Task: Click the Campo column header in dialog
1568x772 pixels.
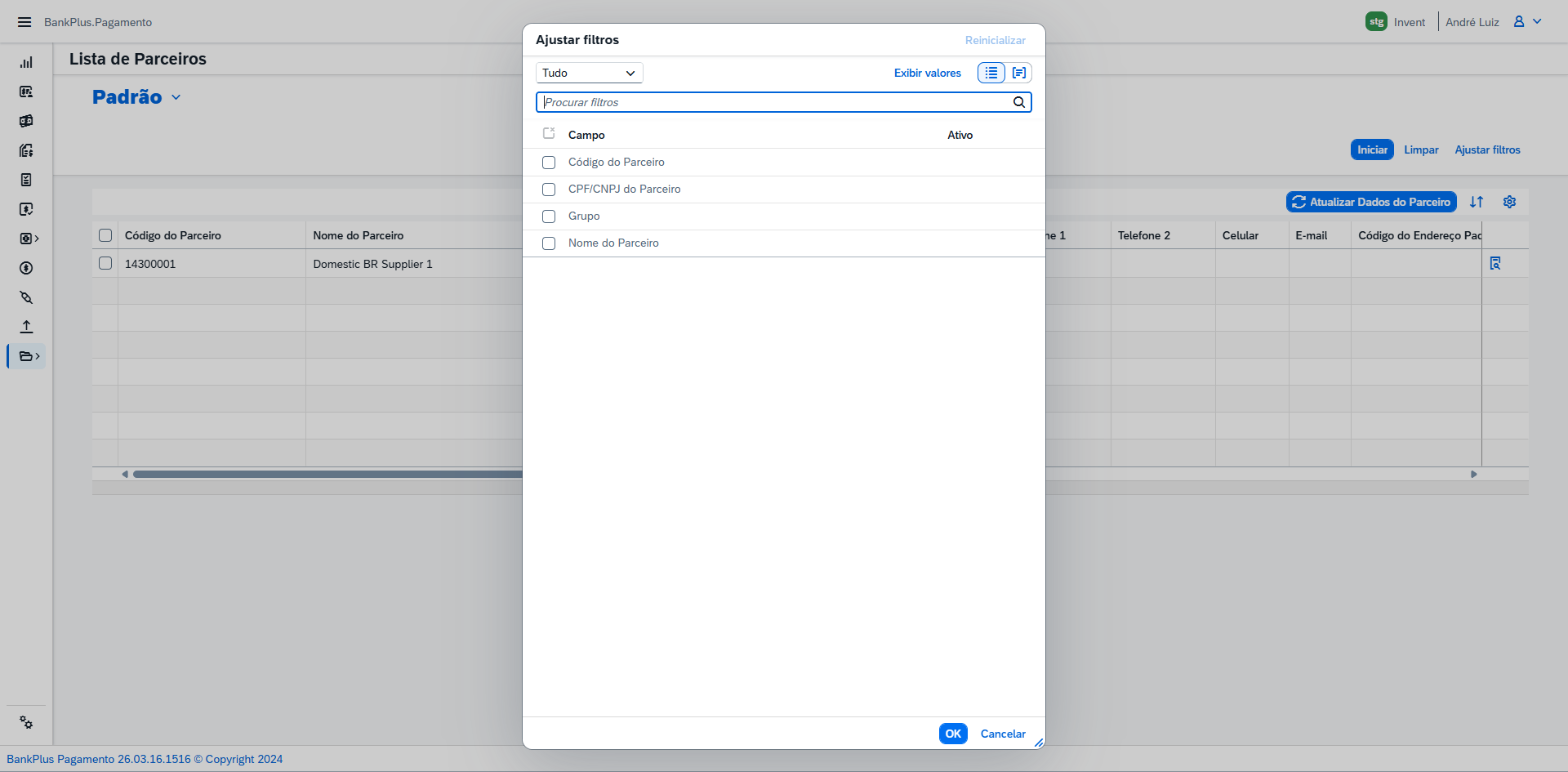Action: (x=586, y=135)
